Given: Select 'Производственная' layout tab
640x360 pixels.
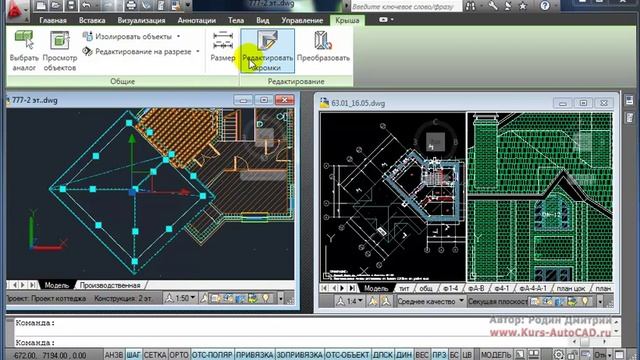Looking at the screenshot, I should pyautogui.click(x=110, y=285).
